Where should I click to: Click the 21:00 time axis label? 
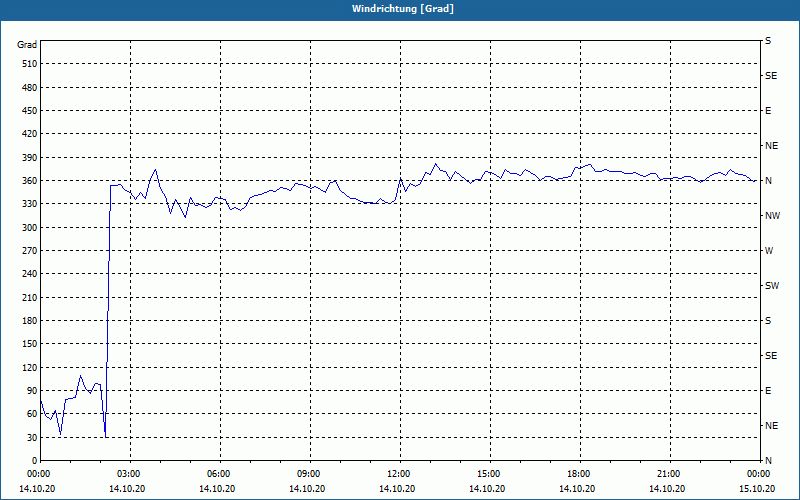click(x=670, y=474)
